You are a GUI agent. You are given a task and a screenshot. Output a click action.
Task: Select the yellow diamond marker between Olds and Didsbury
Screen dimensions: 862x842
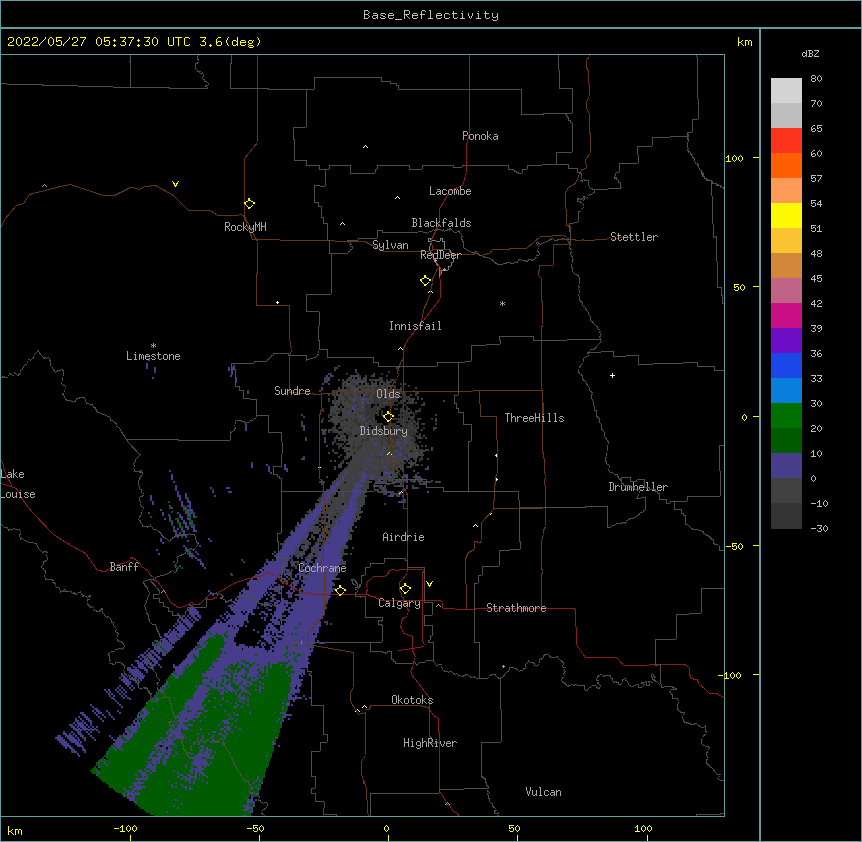tap(388, 416)
